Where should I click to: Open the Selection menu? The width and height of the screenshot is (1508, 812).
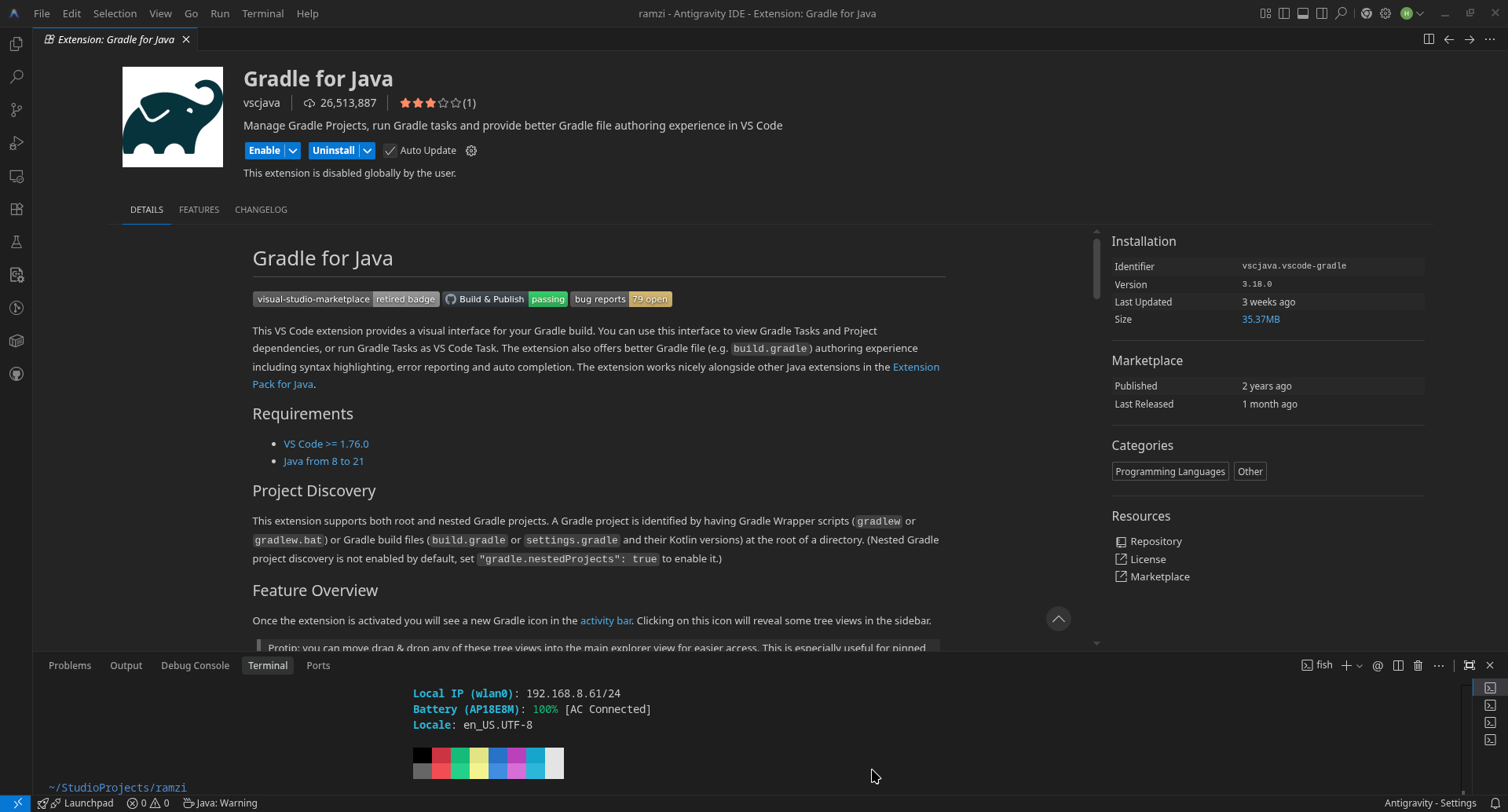[x=115, y=13]
